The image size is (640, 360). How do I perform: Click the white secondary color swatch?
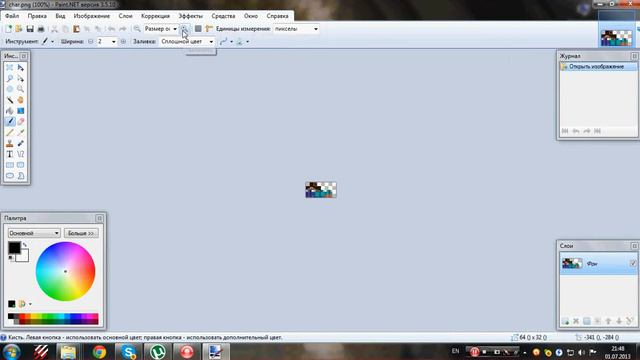point(24,257)
